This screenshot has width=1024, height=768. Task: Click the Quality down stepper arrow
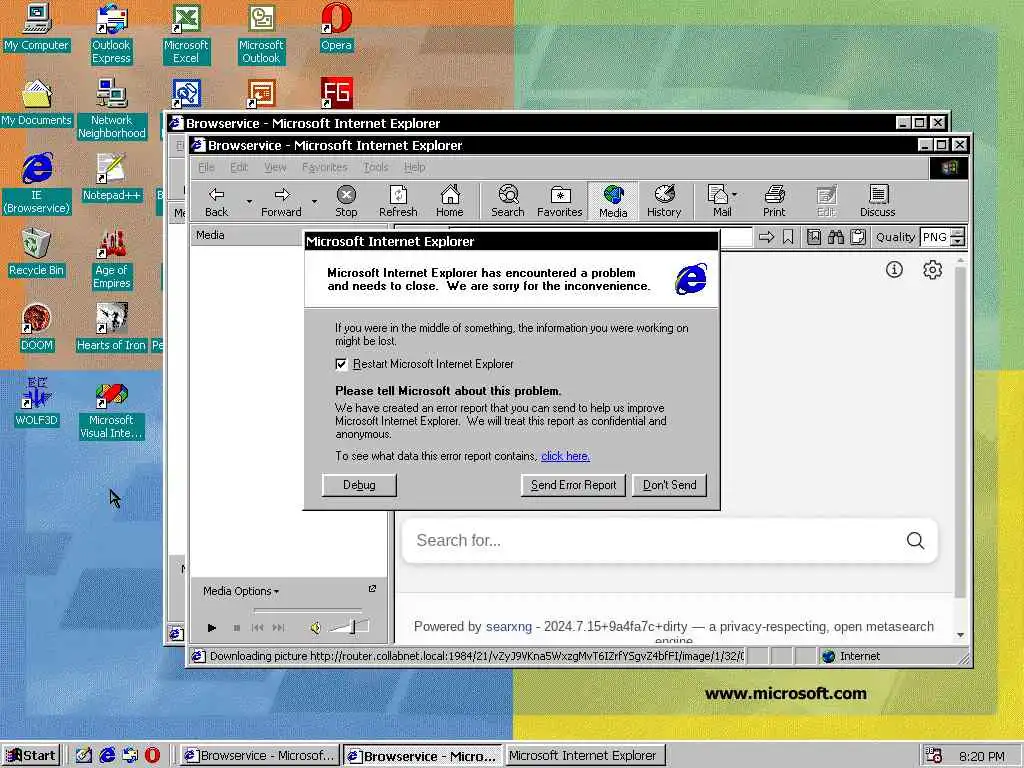[957, 242]
